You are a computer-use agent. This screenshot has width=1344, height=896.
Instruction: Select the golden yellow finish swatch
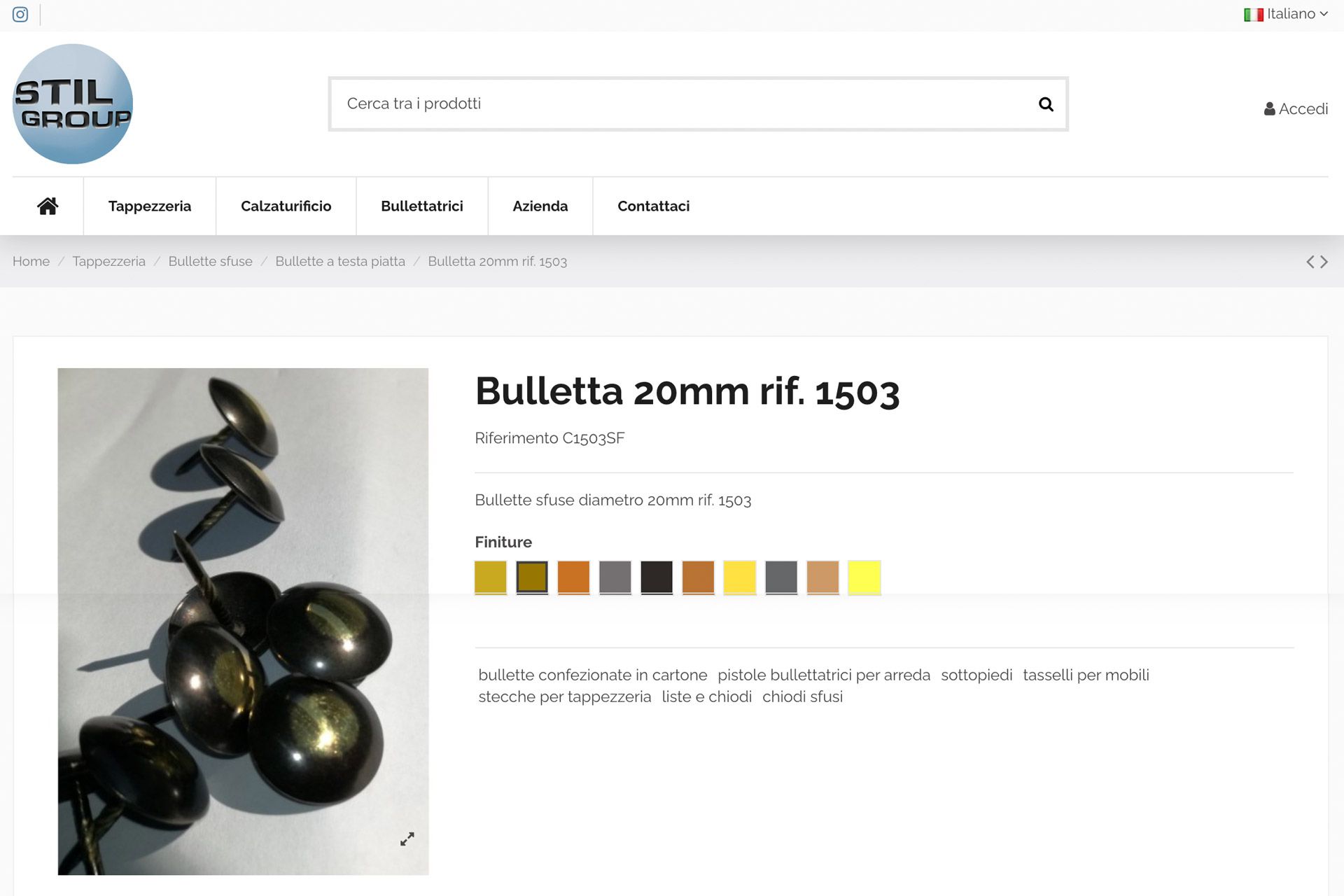pos(740,577)
